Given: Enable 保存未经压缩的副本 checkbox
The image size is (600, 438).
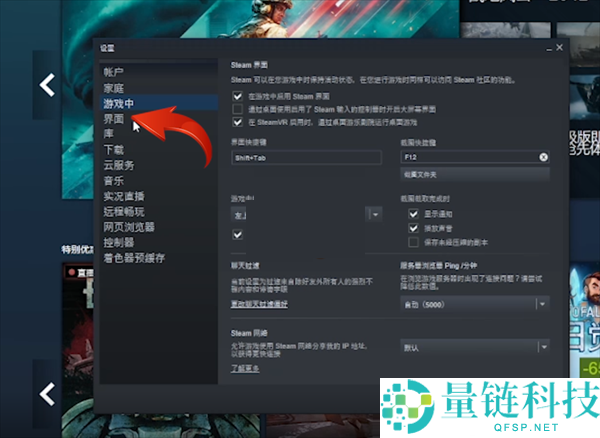Looking at the screenshot, I should point(414,242).
